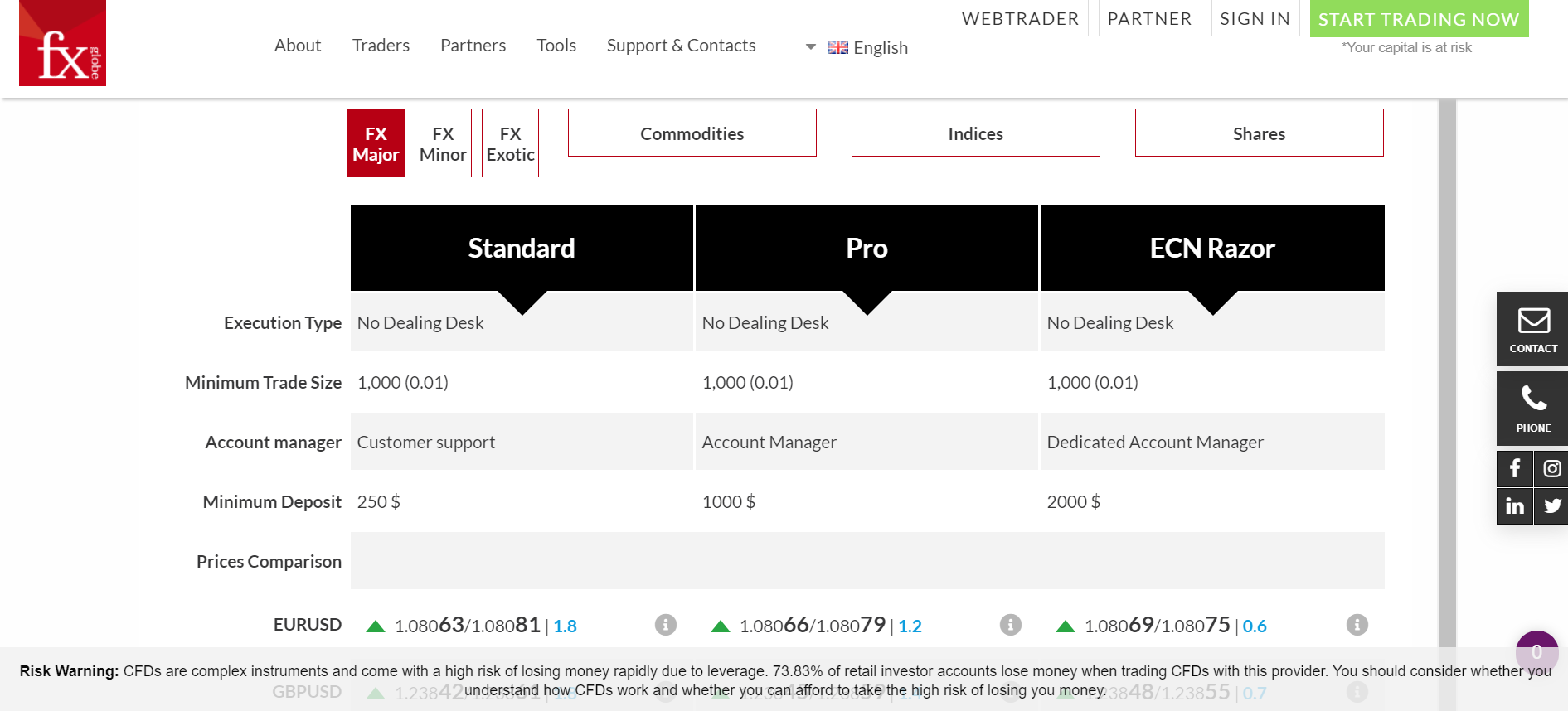Screen dimensions: 1568x711
Task: Open the Support & Contacts menu
Action: pyautogui.click(x=681, y=46)
